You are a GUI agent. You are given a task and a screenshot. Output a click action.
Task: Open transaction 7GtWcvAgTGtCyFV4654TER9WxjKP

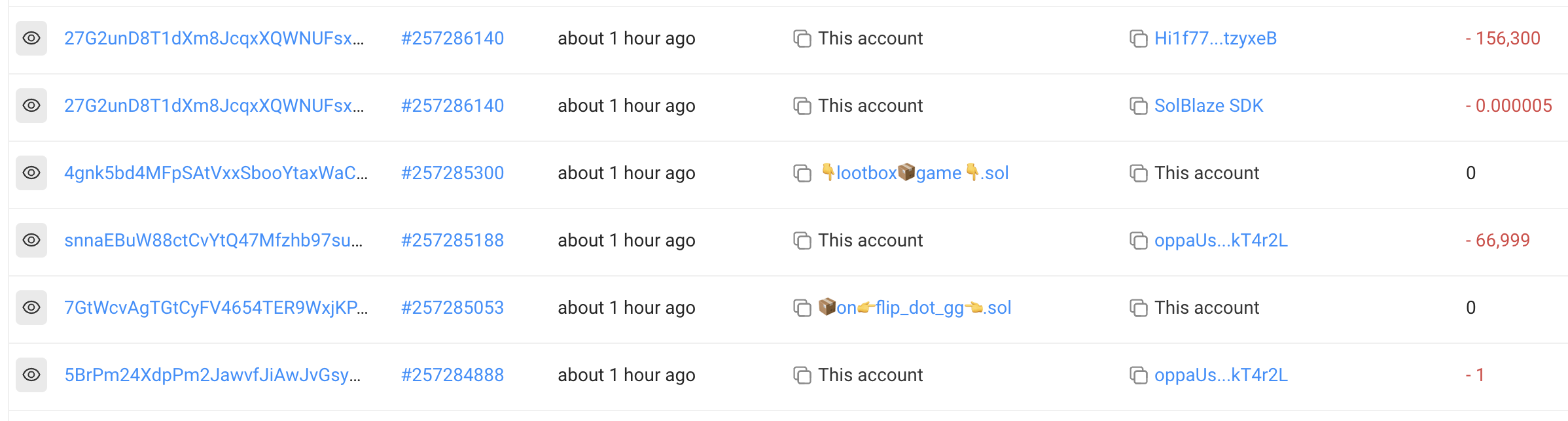(216, 308)
